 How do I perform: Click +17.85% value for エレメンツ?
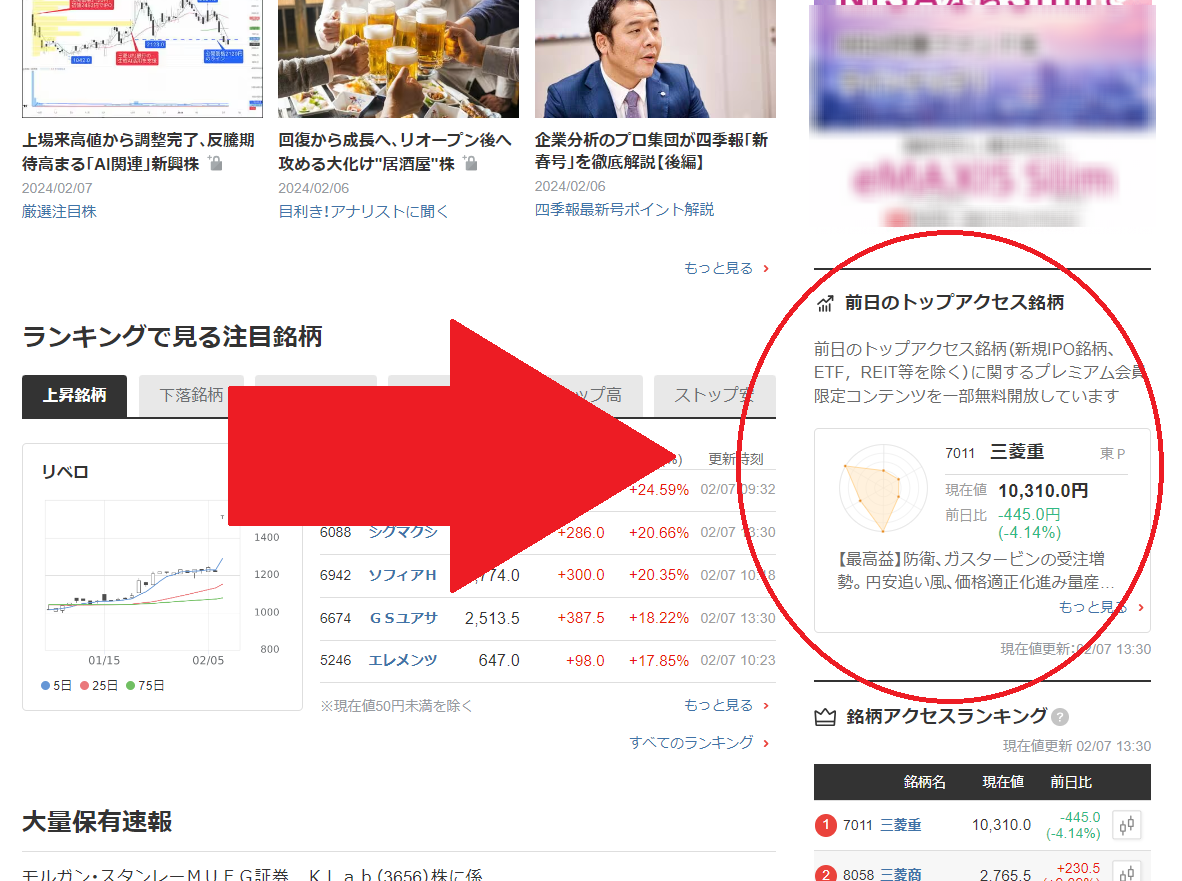(x=659, y=661)
